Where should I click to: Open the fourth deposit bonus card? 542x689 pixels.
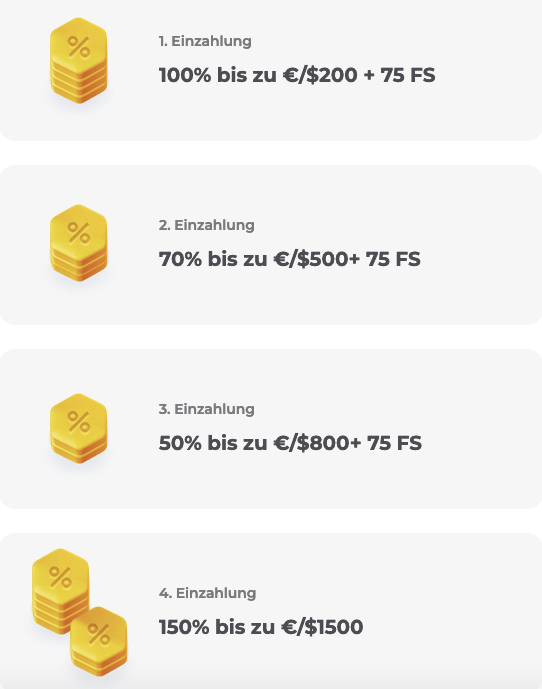[x=271, y=611]
